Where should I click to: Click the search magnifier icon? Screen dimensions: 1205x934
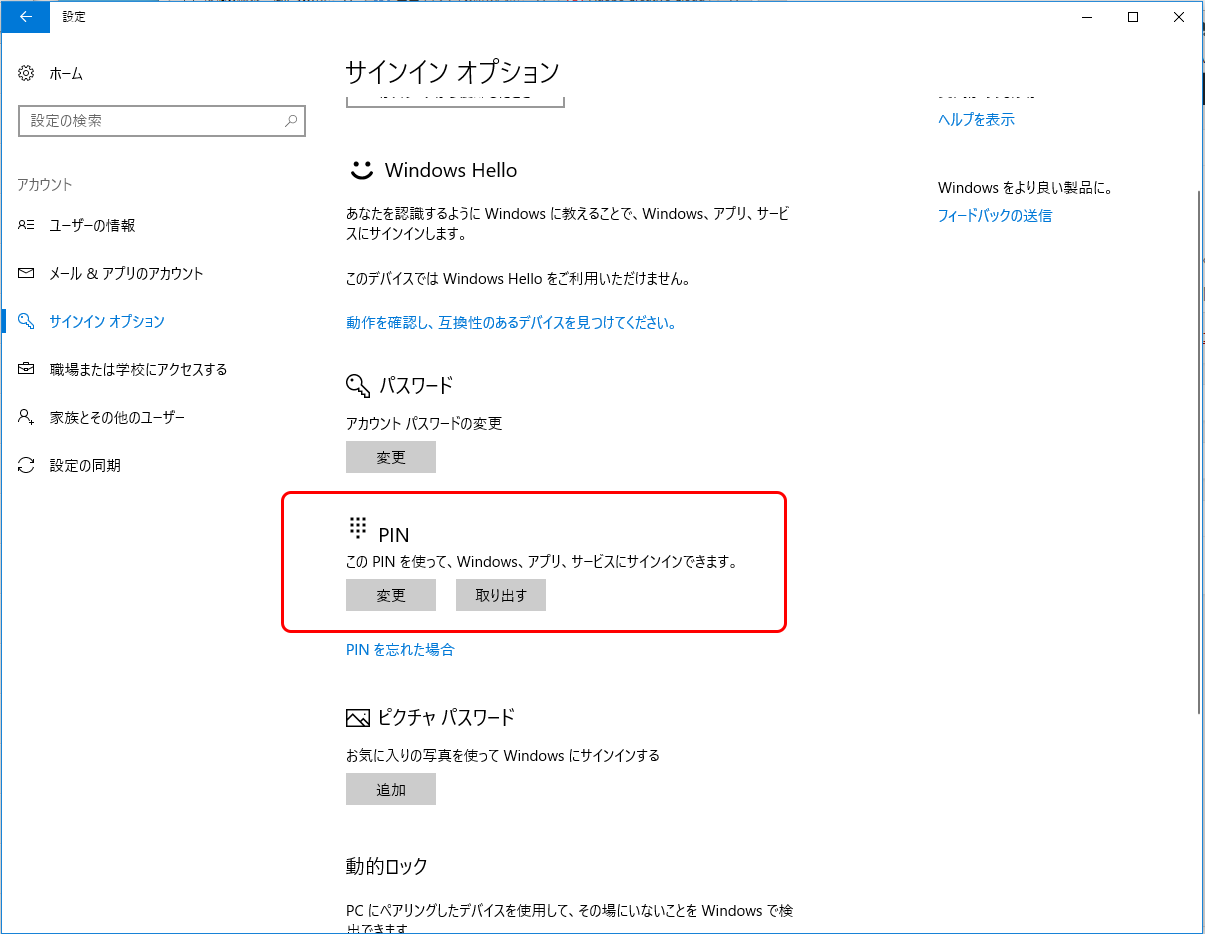291,121
